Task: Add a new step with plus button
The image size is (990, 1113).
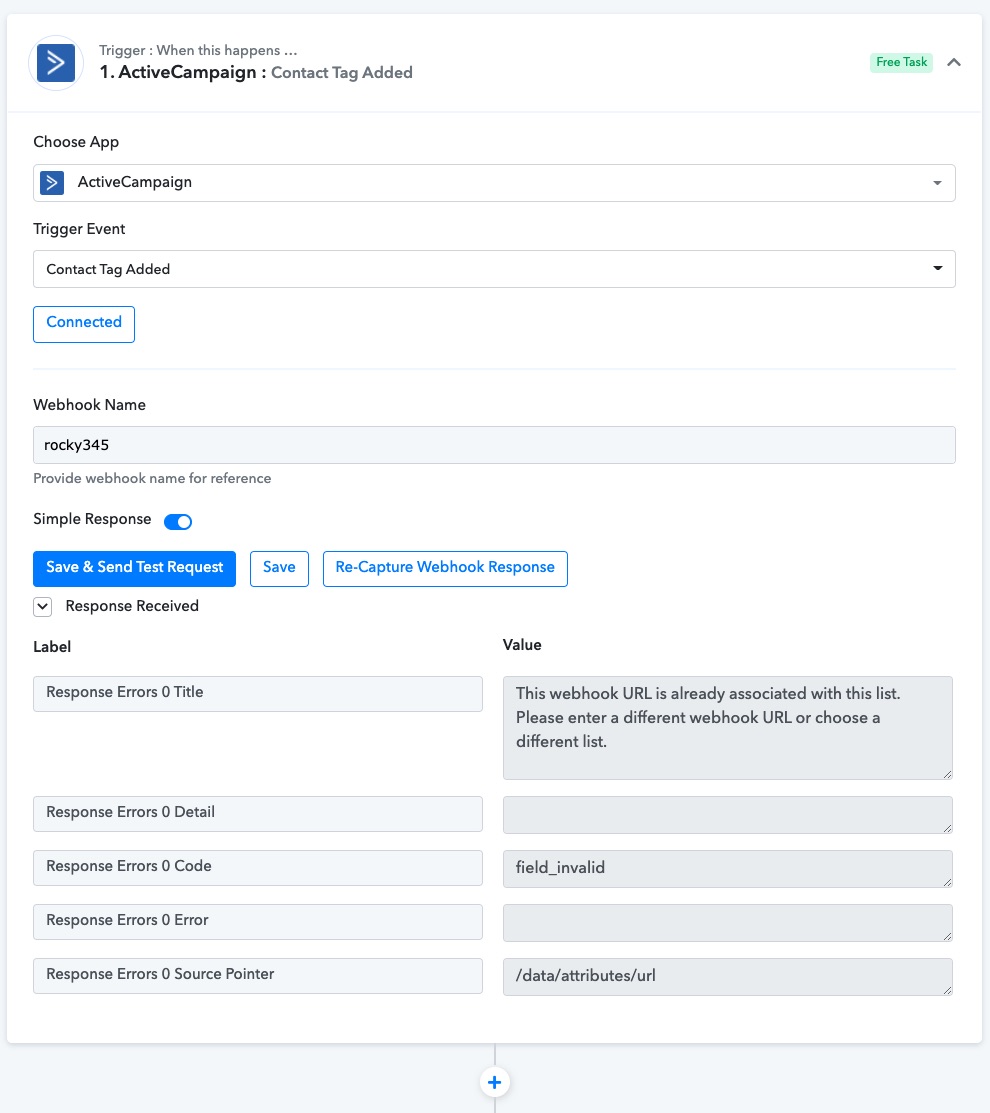Action: tap(495, 1082)
